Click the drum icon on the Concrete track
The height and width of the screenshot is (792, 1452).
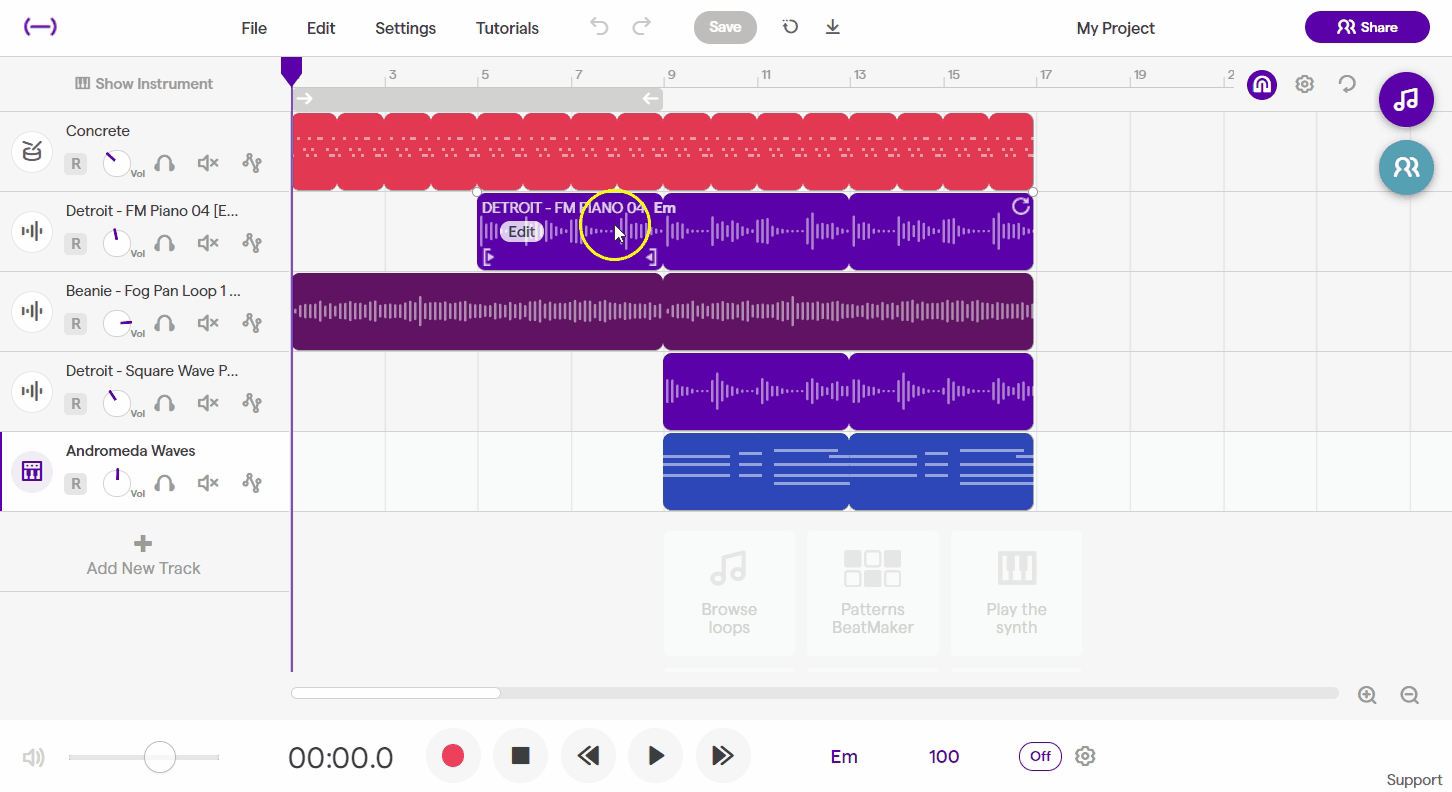click(31, 151)
